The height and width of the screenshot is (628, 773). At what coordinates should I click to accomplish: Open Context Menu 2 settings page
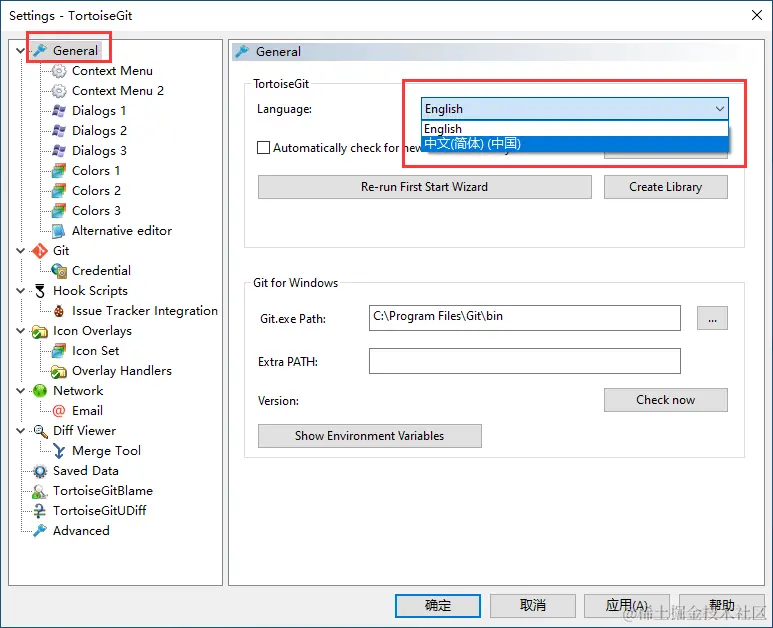coord(118,91)
